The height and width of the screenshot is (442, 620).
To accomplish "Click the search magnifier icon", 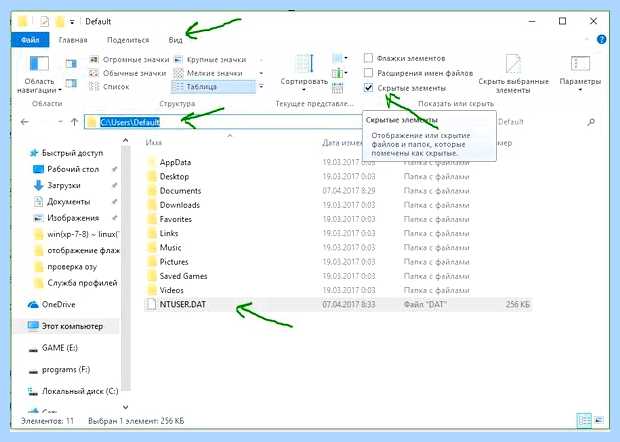I will pos(591,122).
